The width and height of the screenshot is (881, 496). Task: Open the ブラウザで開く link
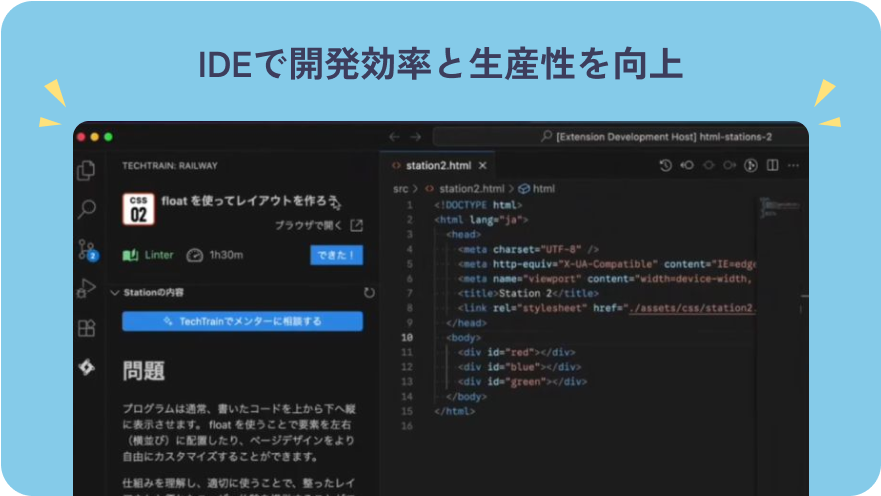pyautogui.click(x=318, y=226)
